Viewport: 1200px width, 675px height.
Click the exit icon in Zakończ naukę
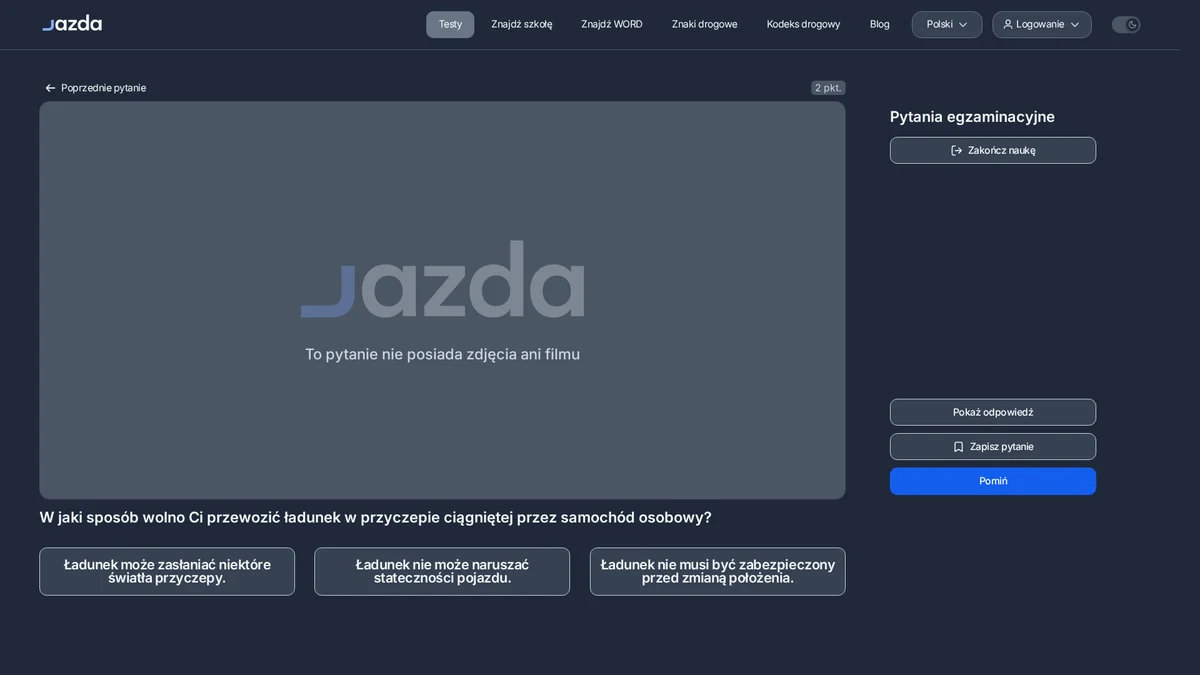coord(956,150)
